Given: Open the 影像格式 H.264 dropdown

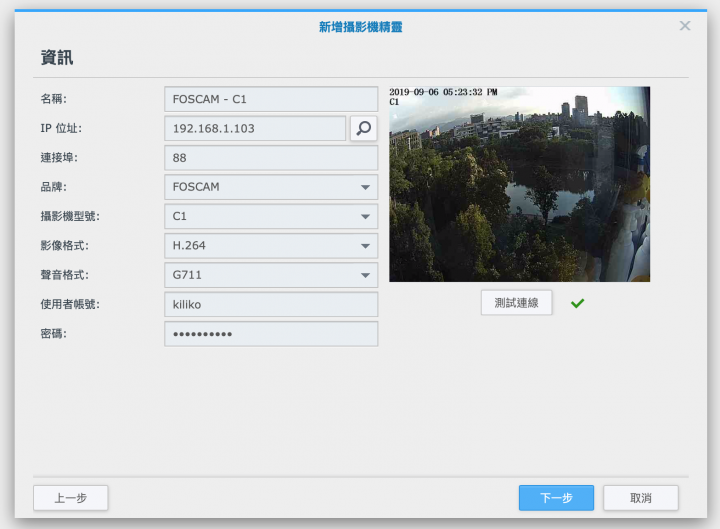Looking at the screenshot, I should pos(271,246).
